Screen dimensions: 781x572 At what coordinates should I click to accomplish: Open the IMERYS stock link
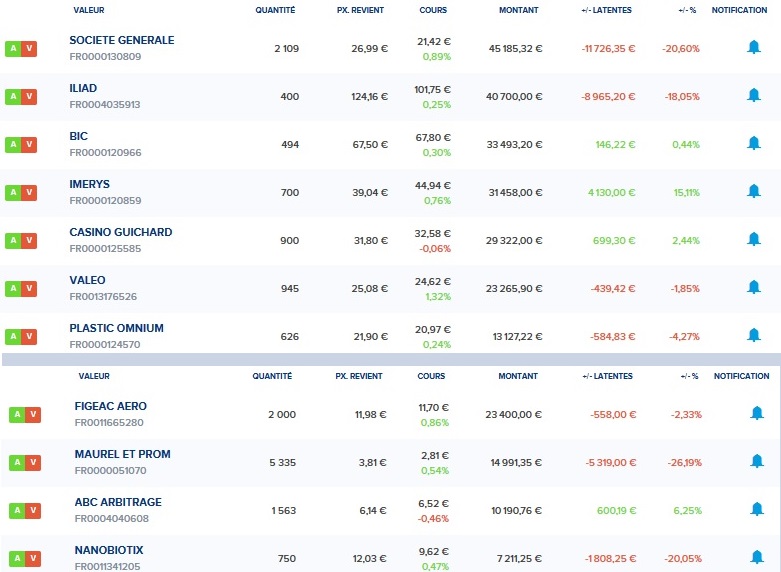(90, 184)
